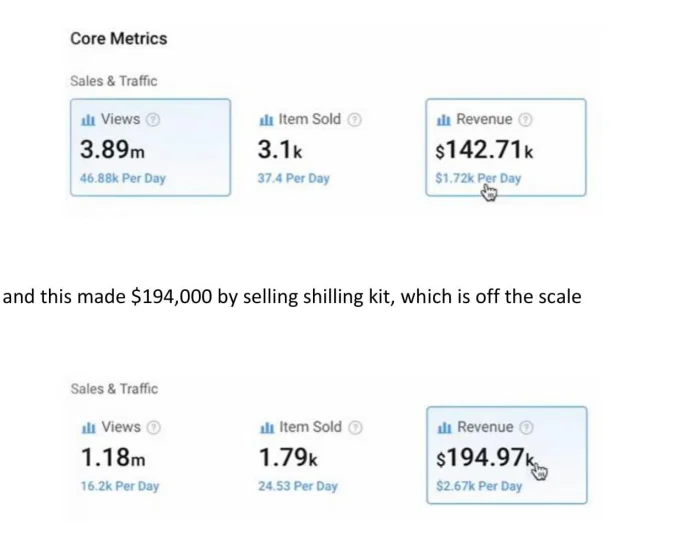Click the help icon beside bottom Item Sold
679x555 pixels.
coord(355,427)
